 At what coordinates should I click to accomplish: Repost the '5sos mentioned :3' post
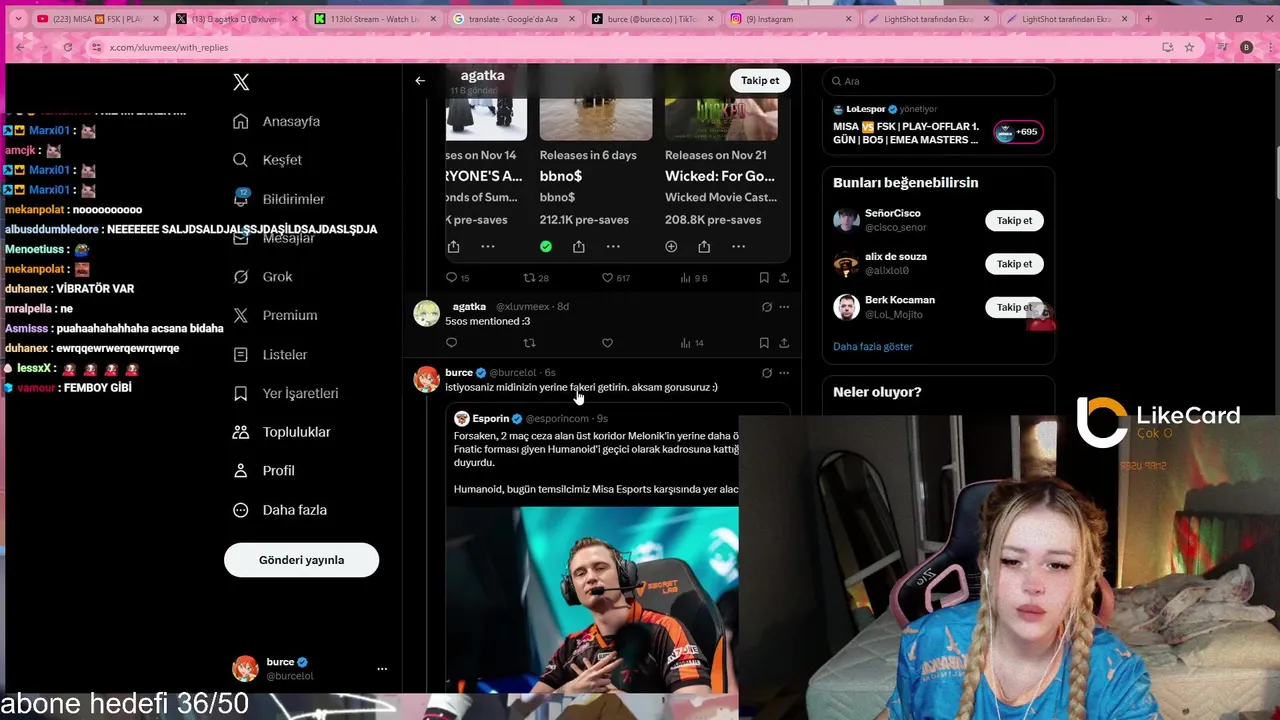click(530, 343)
